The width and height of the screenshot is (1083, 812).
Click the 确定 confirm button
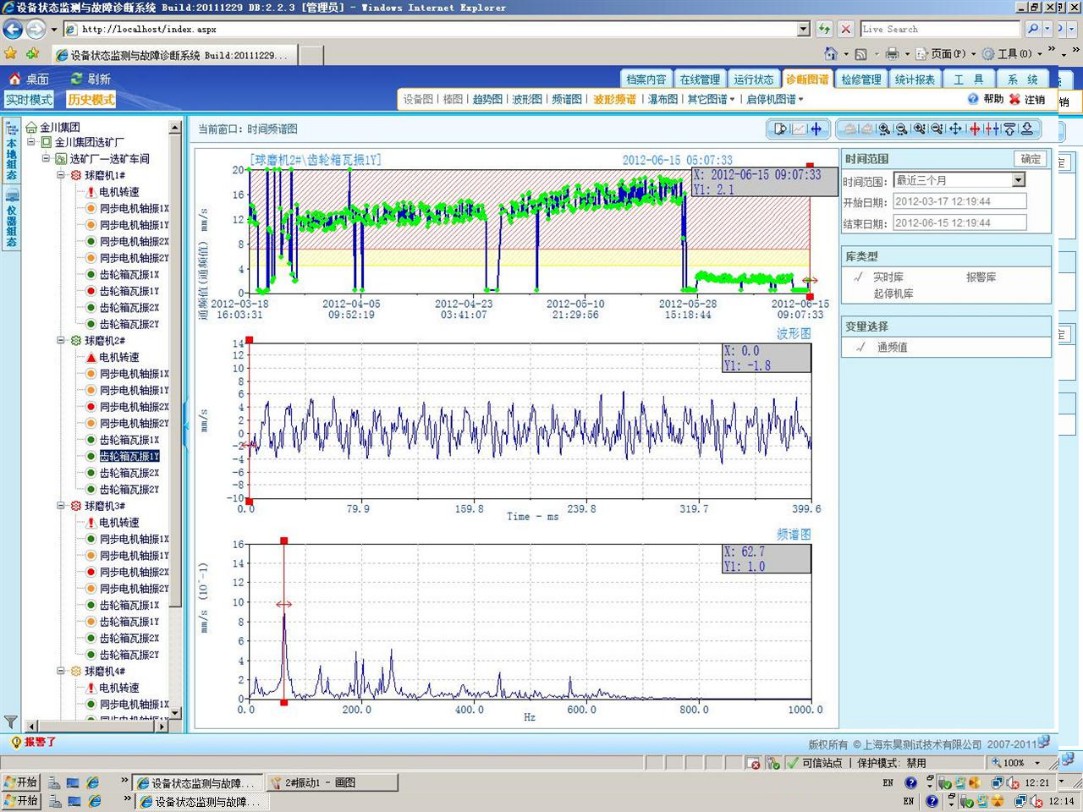pyautogui.click(x=1030, y=159)
